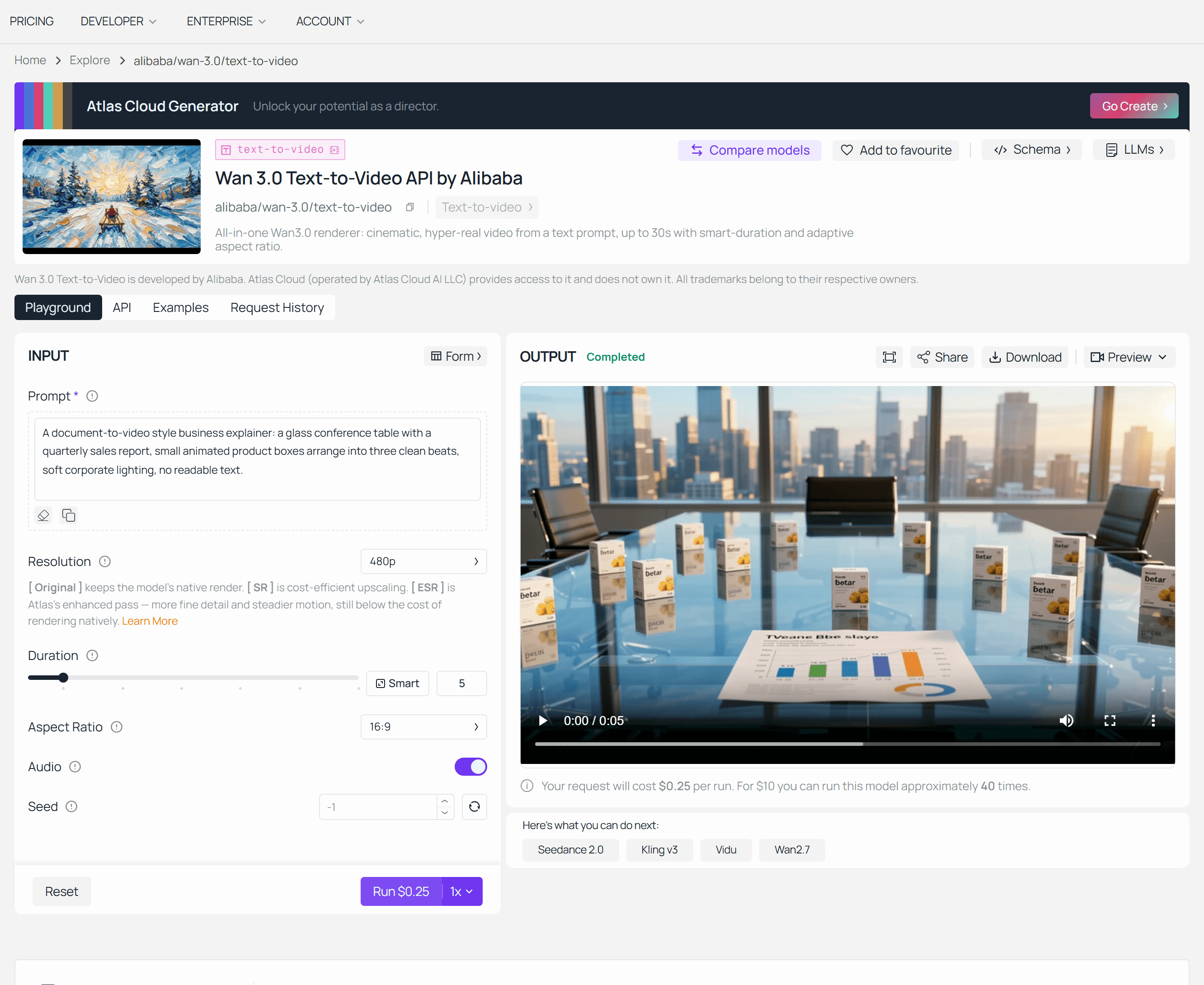1204x985 pixels.
Task: Click the cost info icon below the video
Action: 527,786
